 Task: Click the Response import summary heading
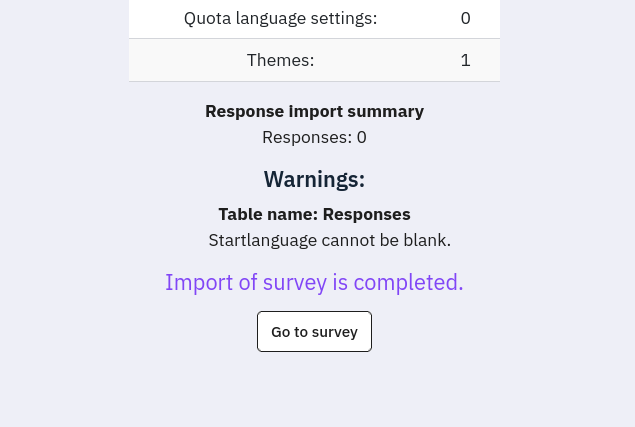(314, 111)
